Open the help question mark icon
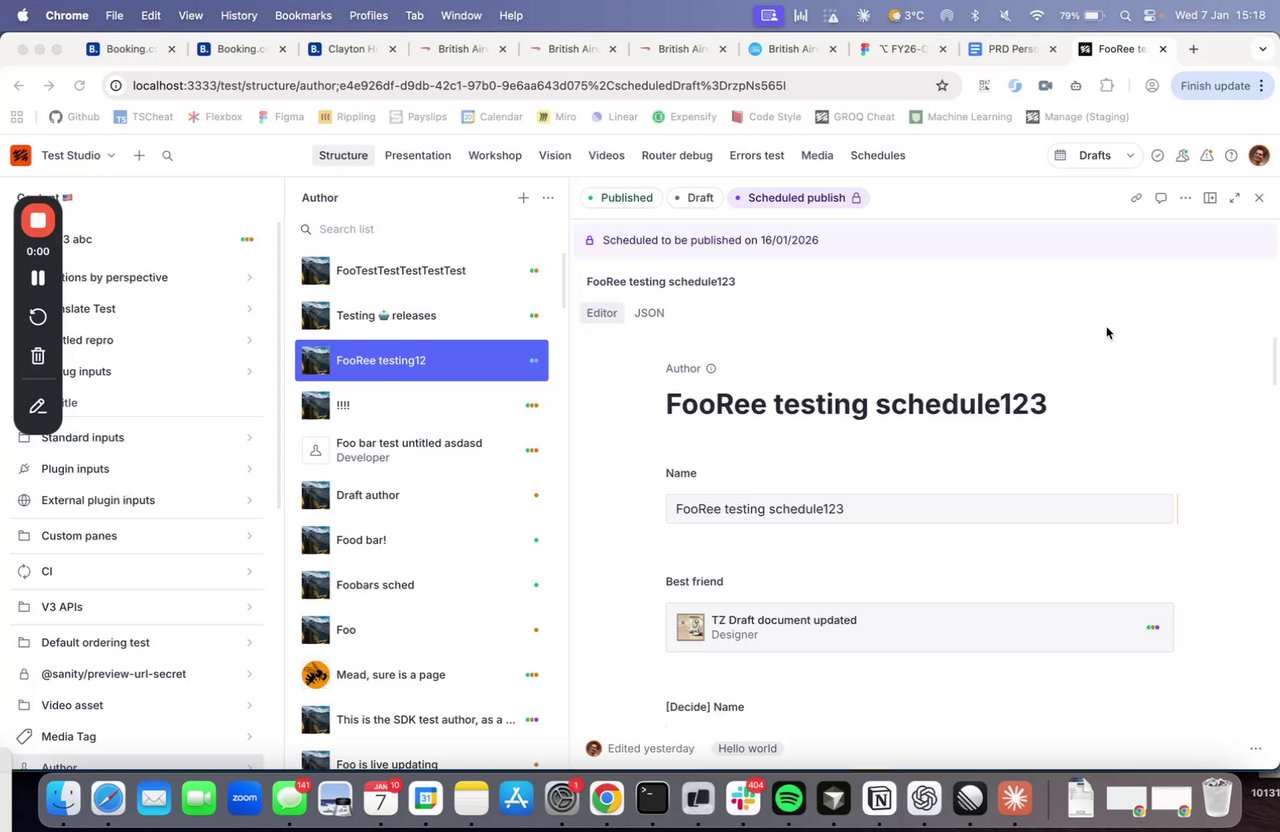 coord(1231,156)
